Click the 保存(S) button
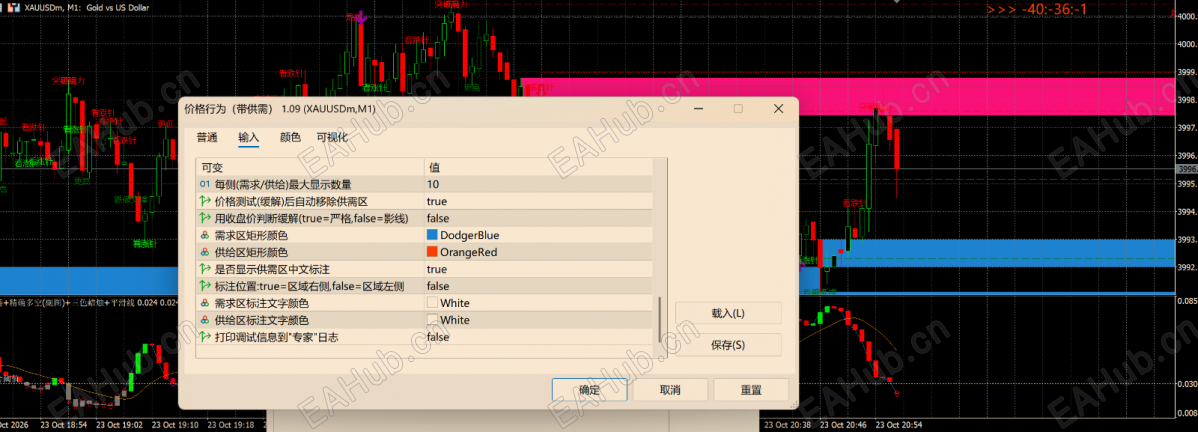This screenshot has height=432, width=1198. (728, 345)
